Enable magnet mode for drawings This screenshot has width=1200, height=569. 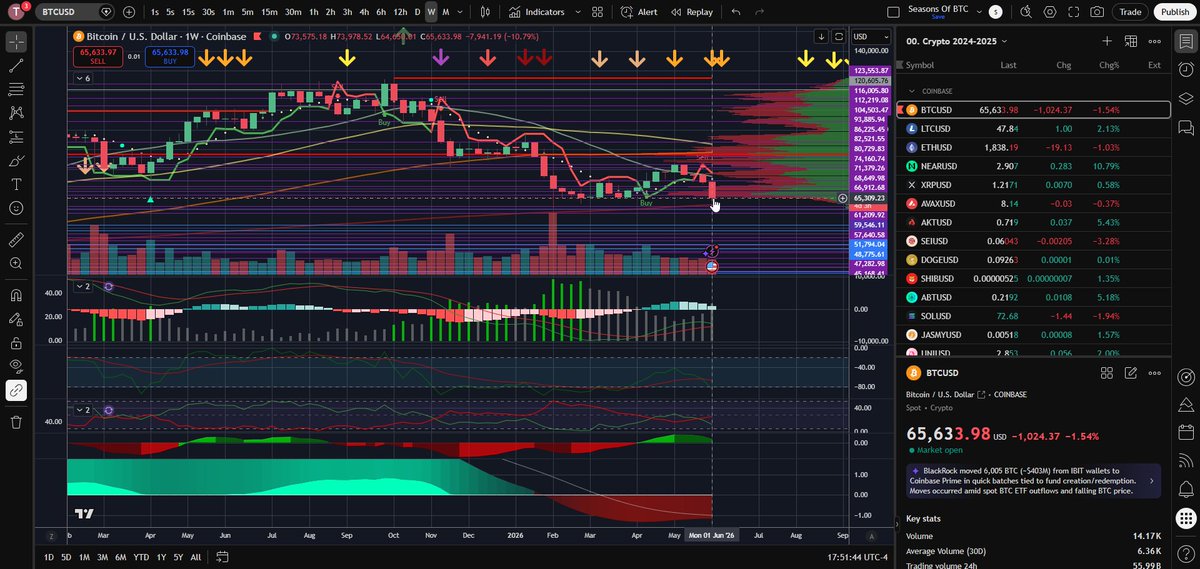pyautogui.click(x=16, y=296)
